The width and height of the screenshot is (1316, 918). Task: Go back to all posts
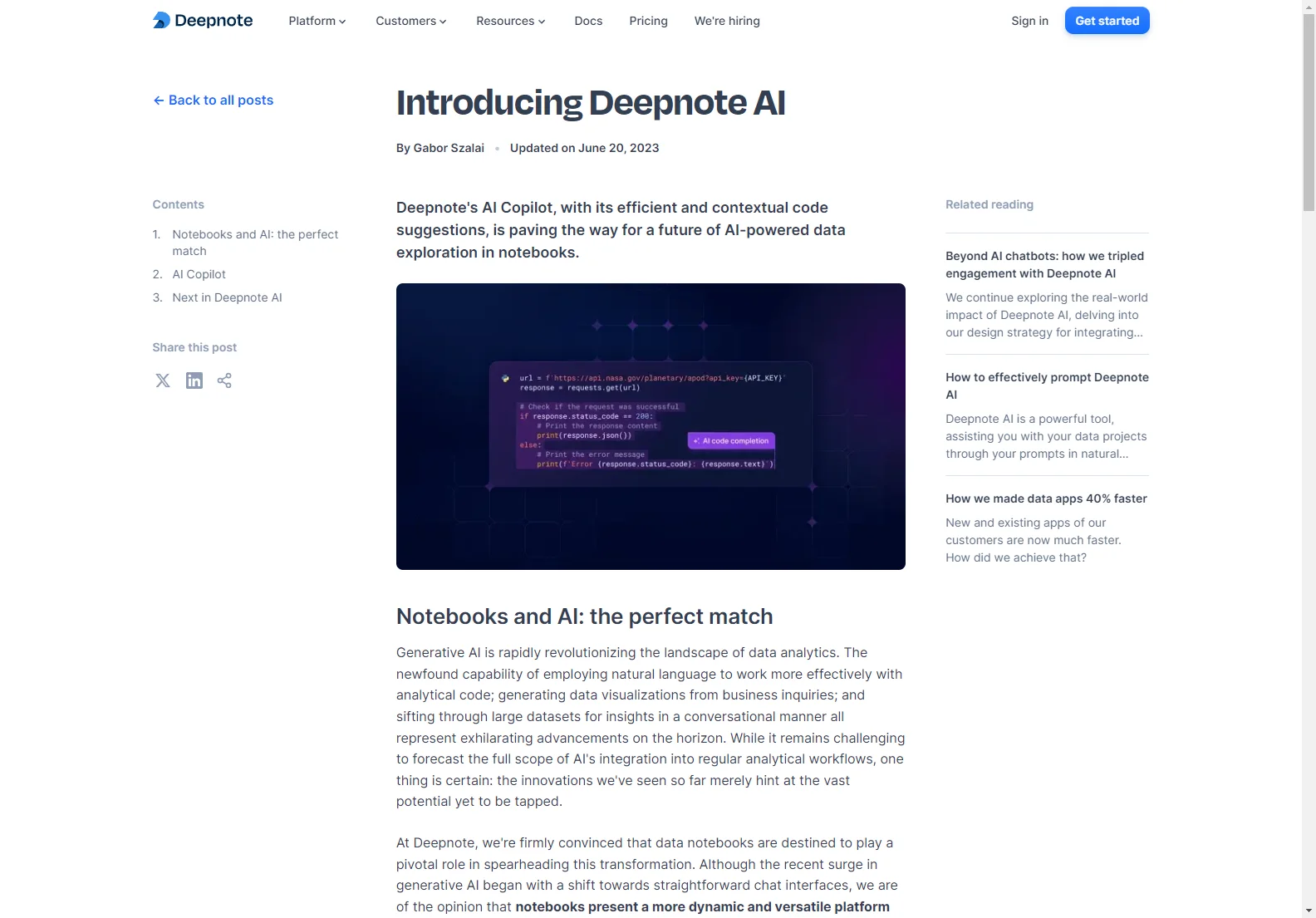[x=214, y=100]
